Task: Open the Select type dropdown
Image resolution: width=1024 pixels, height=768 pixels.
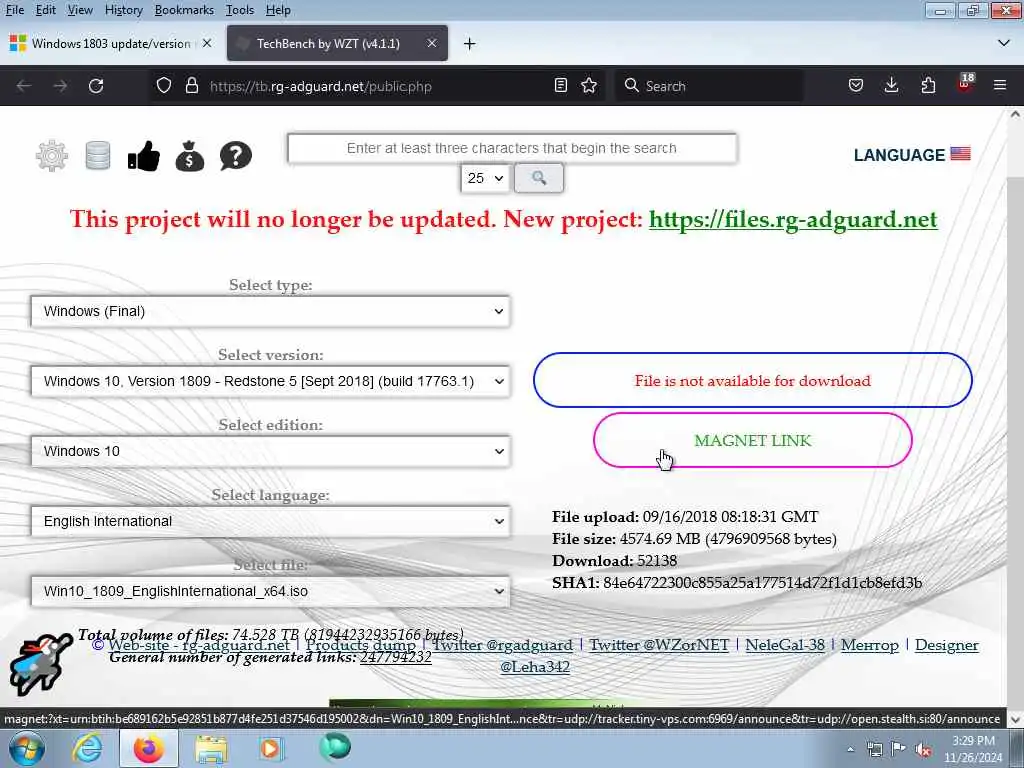Action: point(270,311)
